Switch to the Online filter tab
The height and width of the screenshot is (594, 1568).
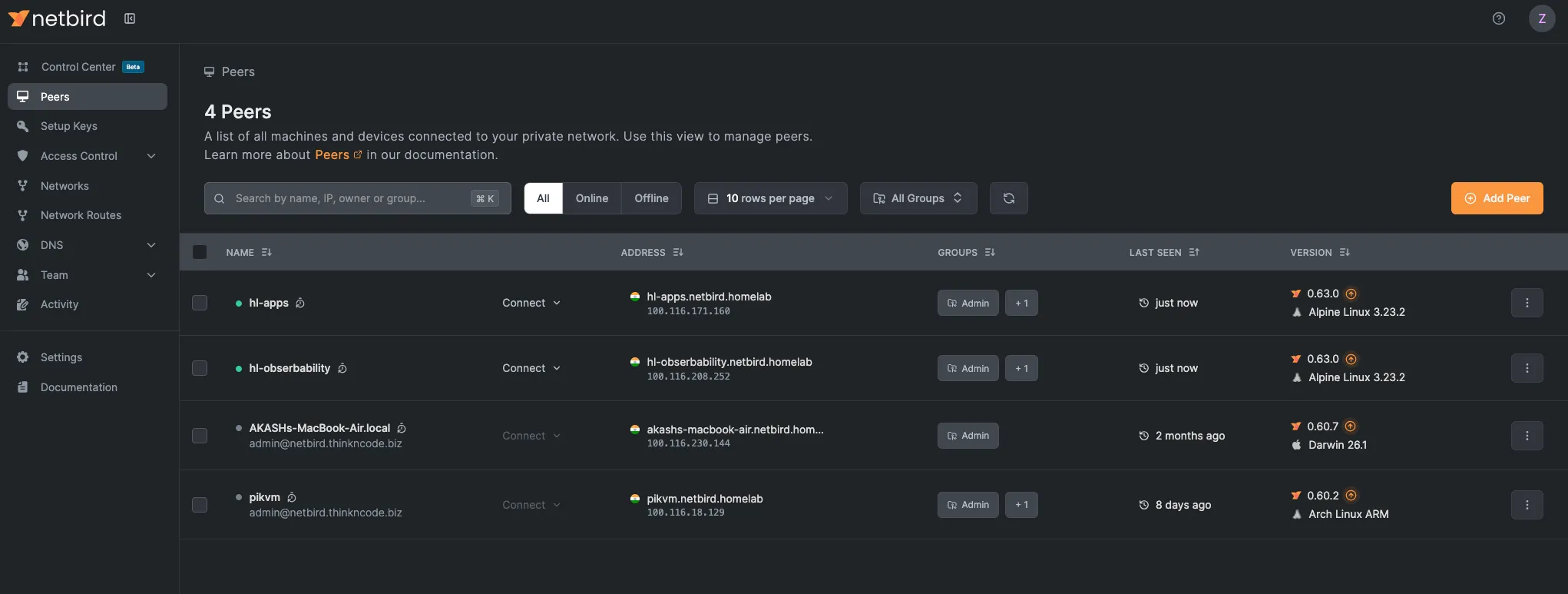(591, 198)
